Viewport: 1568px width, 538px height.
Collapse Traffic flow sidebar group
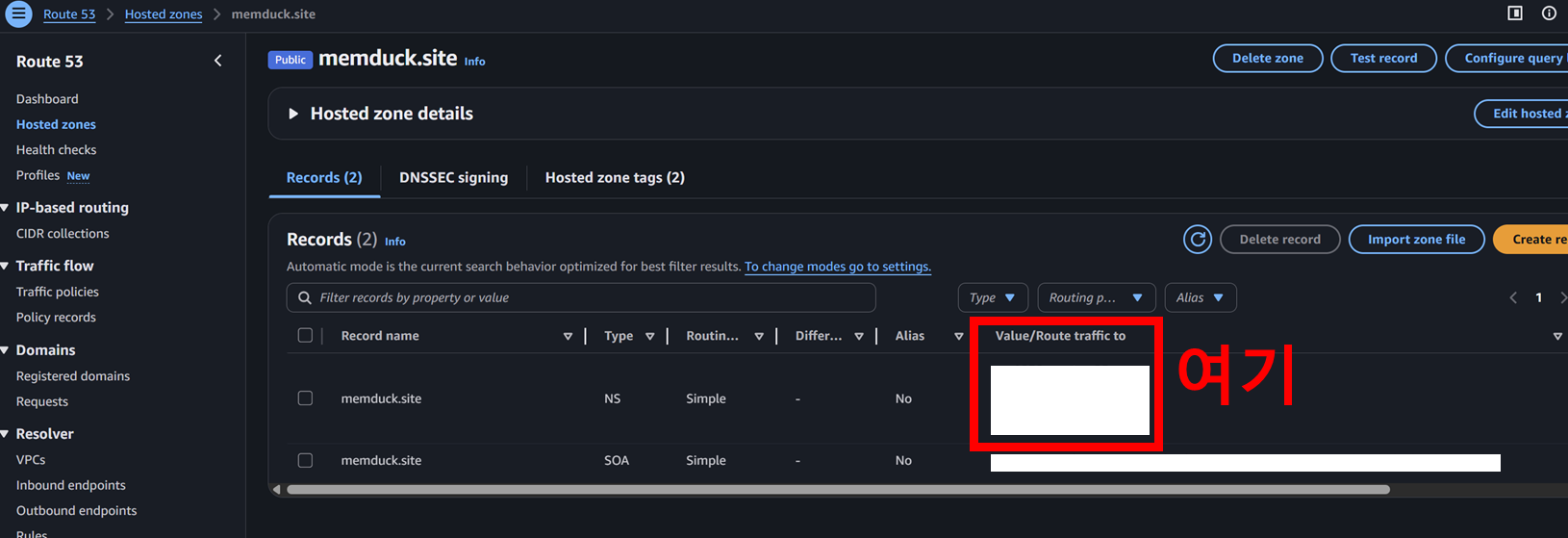[5, 266]
